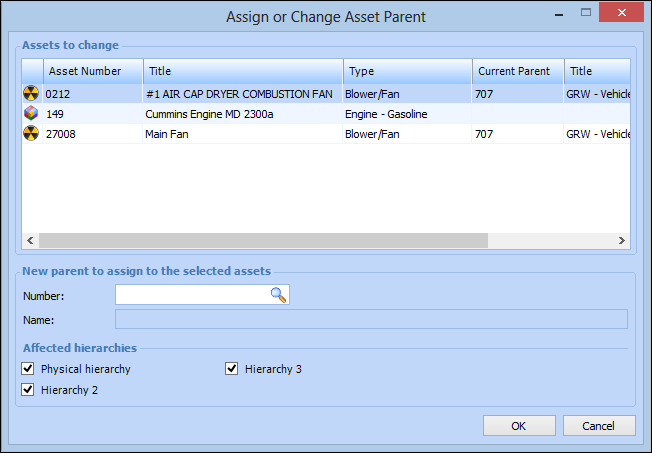652x453 pixels.
Task: Disable the Hierarchy 3 checkbox
Action: [232, 369]
